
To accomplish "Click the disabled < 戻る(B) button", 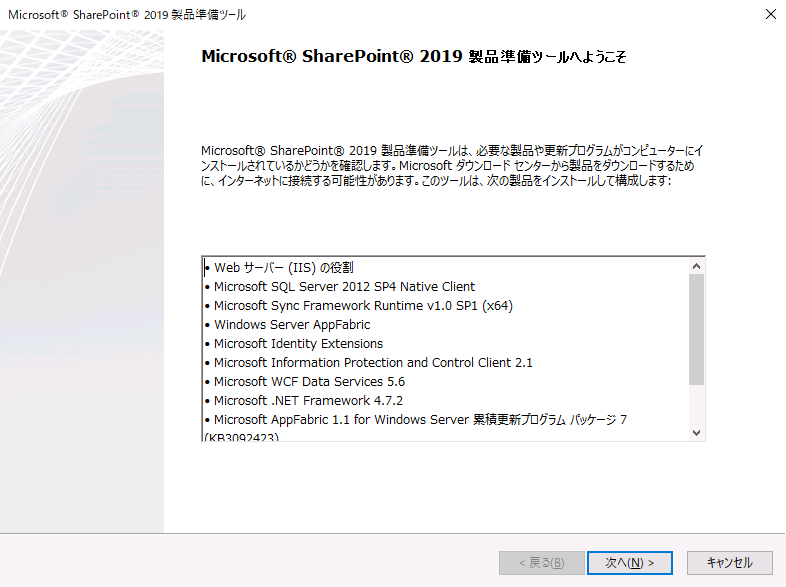I will point(541,563).
